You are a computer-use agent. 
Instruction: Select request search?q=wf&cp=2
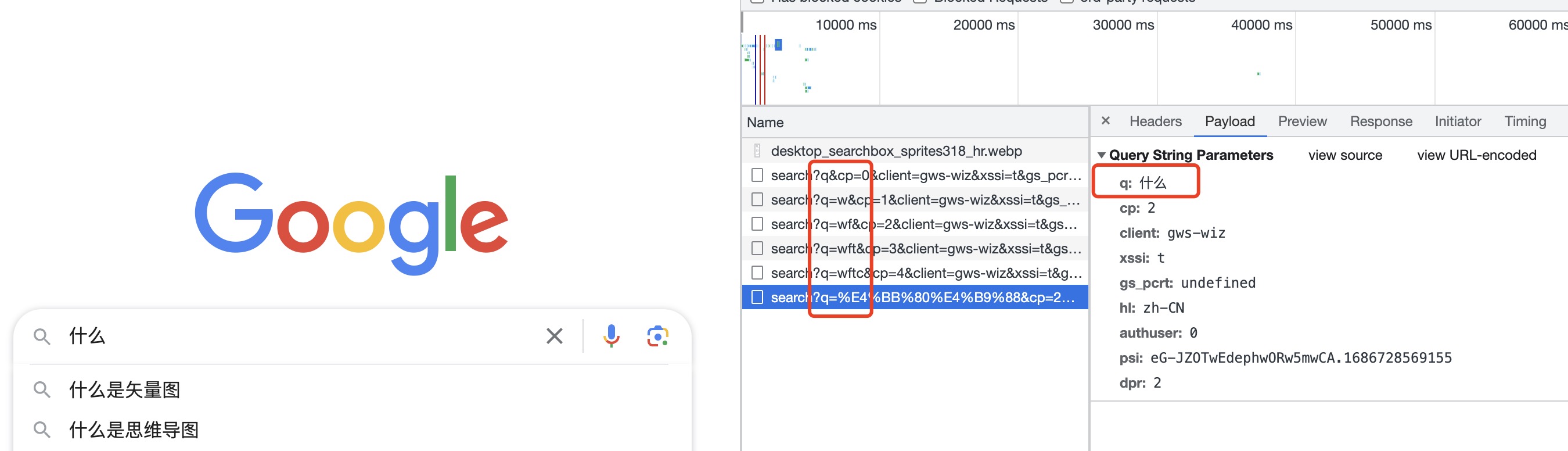(915, 224)
